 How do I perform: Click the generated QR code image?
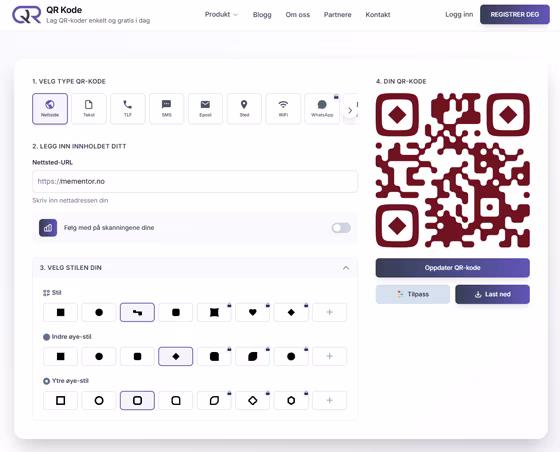pos(452,170)
